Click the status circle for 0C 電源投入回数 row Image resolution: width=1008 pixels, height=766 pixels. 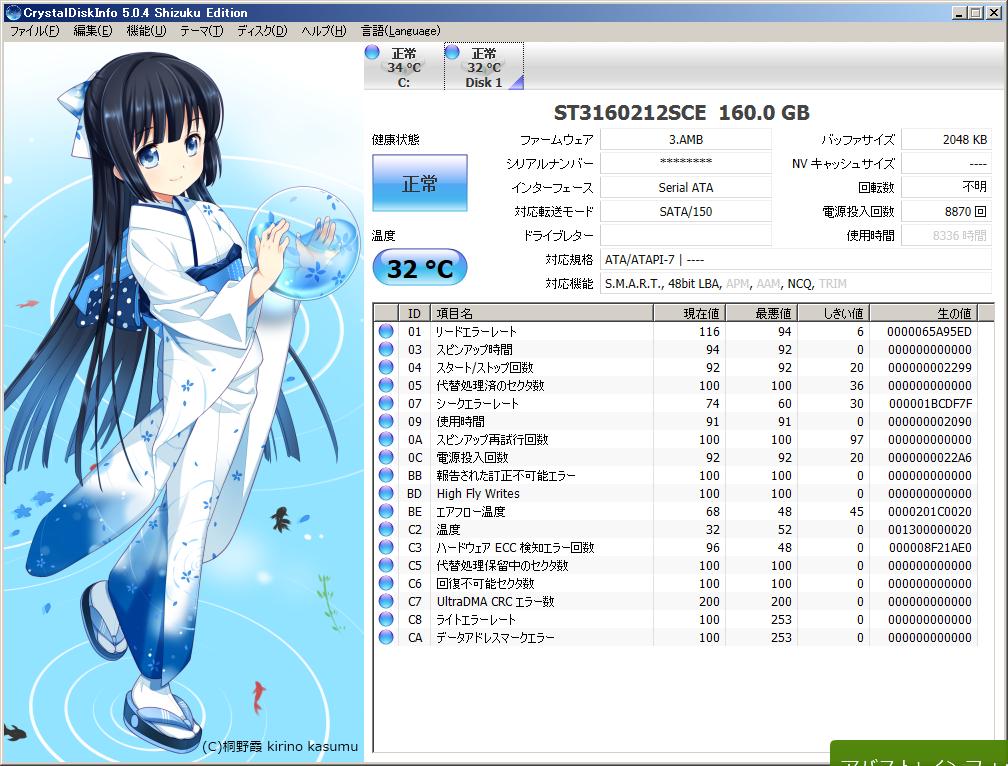pos(386,458)
